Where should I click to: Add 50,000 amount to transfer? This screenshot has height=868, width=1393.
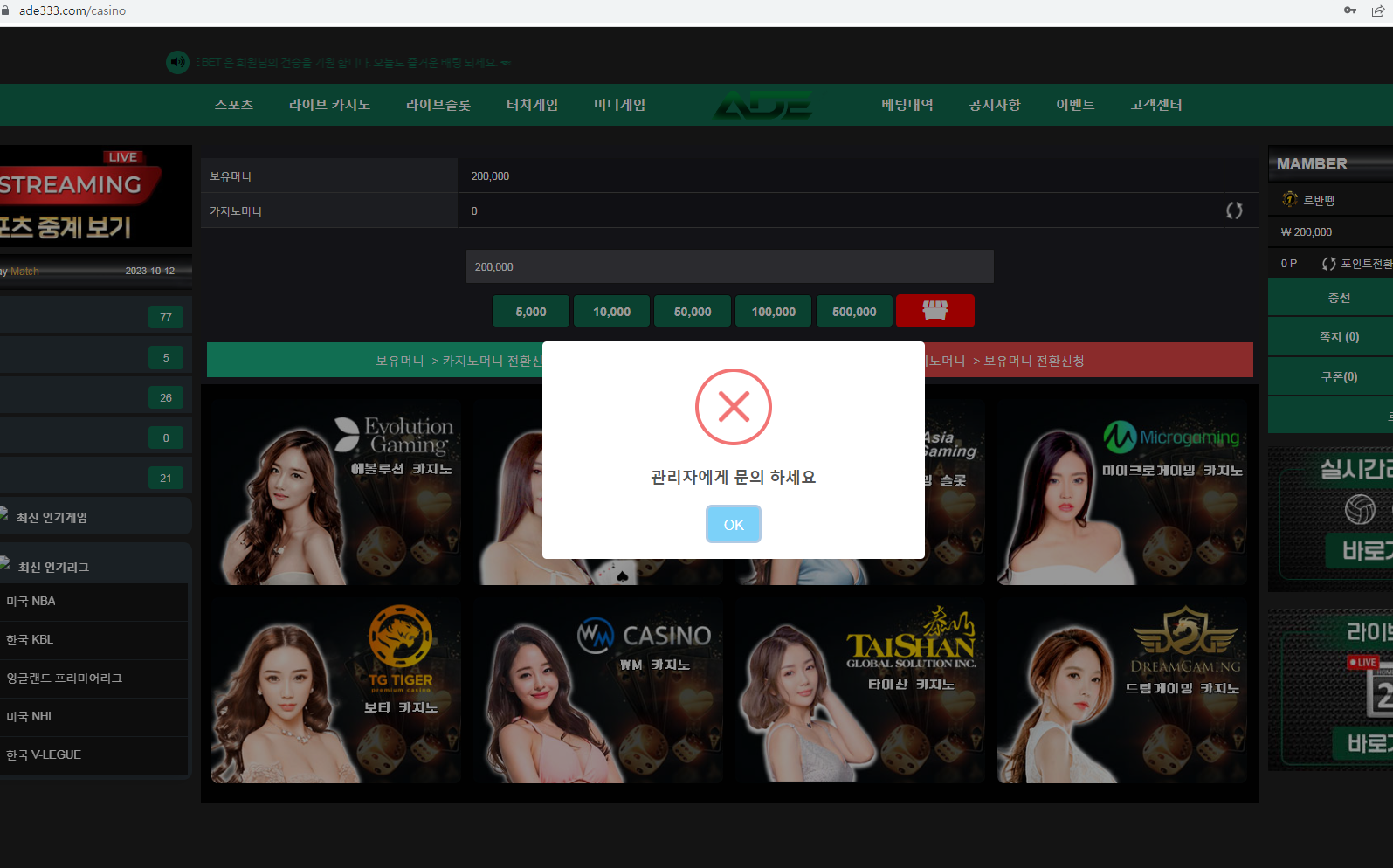tap(693, 311)
